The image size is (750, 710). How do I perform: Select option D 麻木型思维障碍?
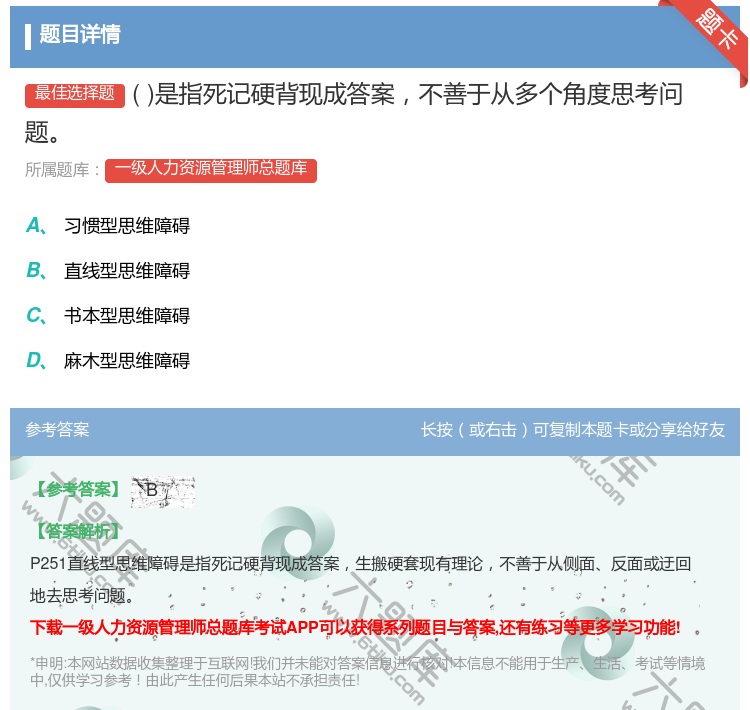[108, 360]
